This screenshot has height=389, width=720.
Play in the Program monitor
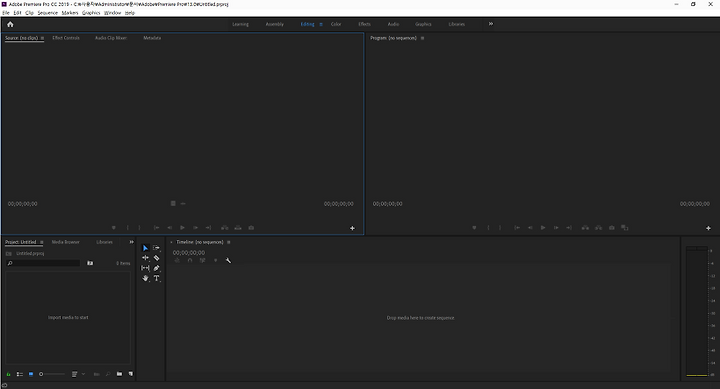[x=543, y=228]
